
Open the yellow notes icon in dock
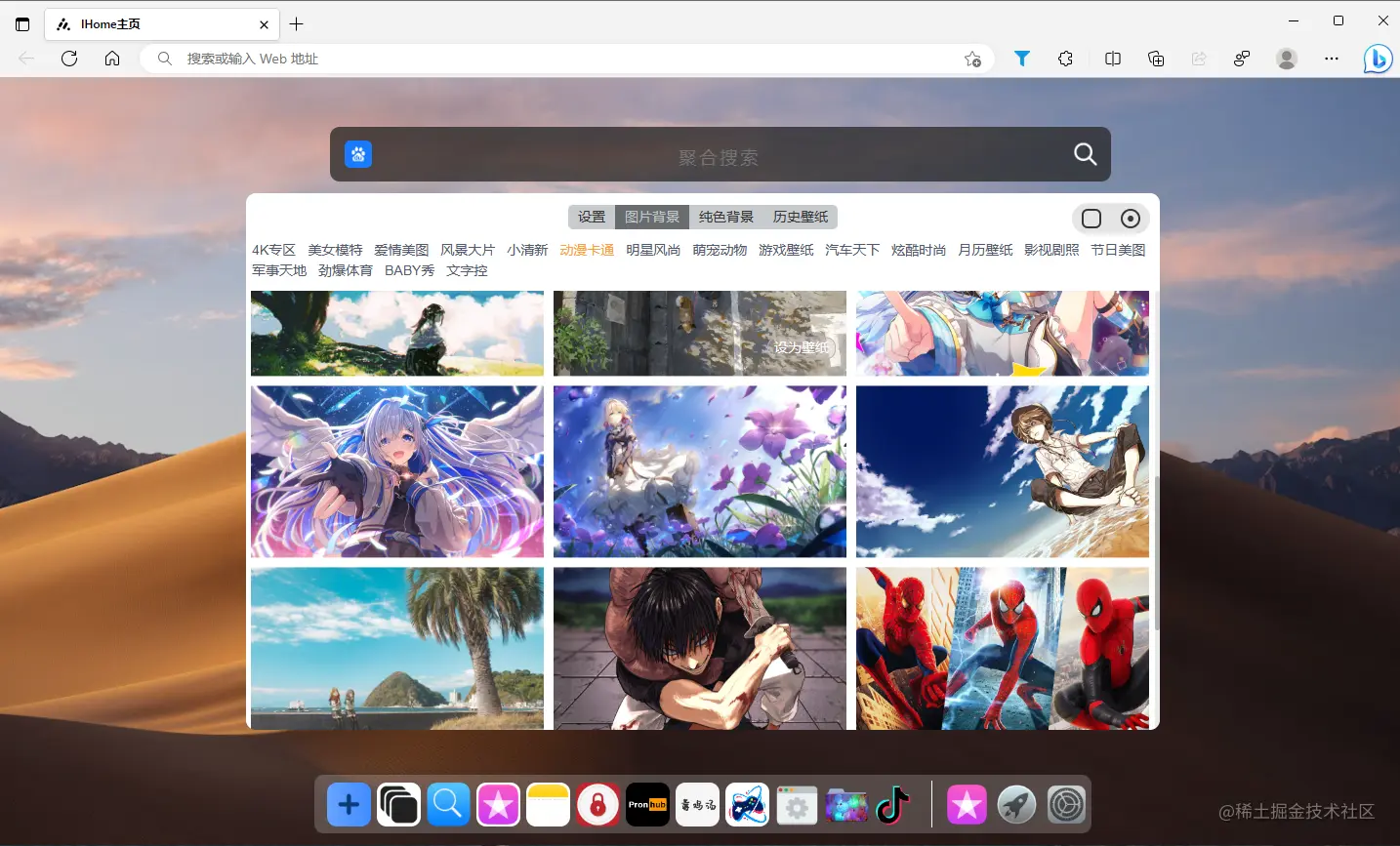(548, 805)
